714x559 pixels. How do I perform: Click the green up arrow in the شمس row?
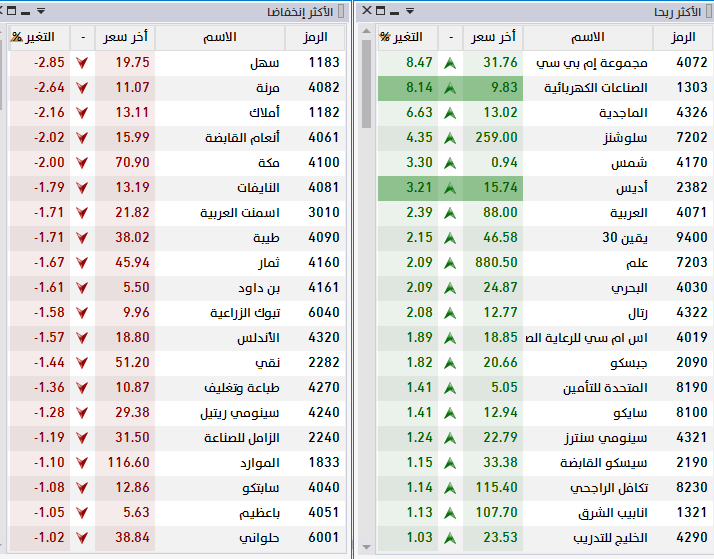click(450, 163)
